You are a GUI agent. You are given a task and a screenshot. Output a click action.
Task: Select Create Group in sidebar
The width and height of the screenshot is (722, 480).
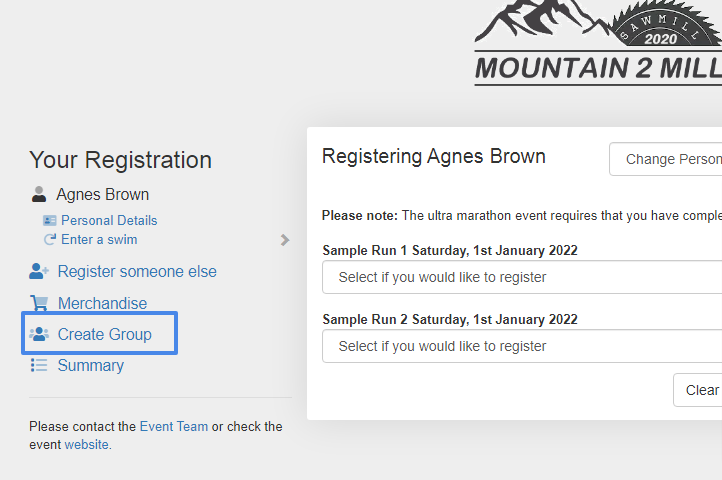(x=105, y=334)
